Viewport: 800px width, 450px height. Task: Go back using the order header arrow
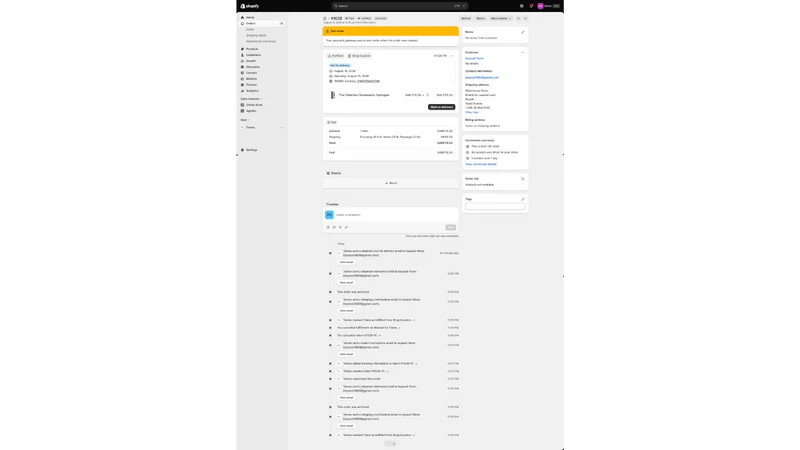[x=324, y=18]
